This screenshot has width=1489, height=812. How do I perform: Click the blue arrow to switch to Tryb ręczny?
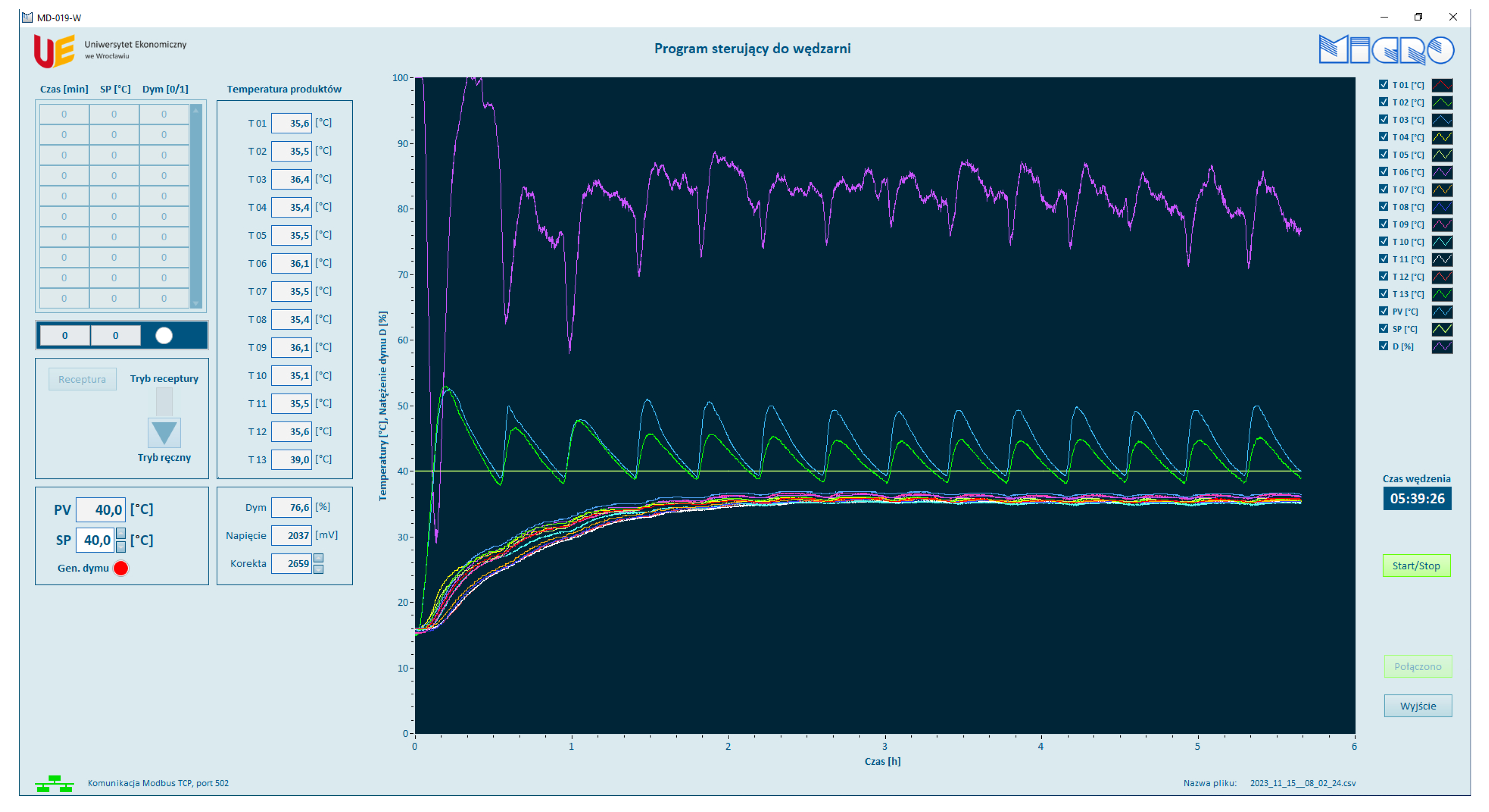pyautogui.click(x=164, y=433)
